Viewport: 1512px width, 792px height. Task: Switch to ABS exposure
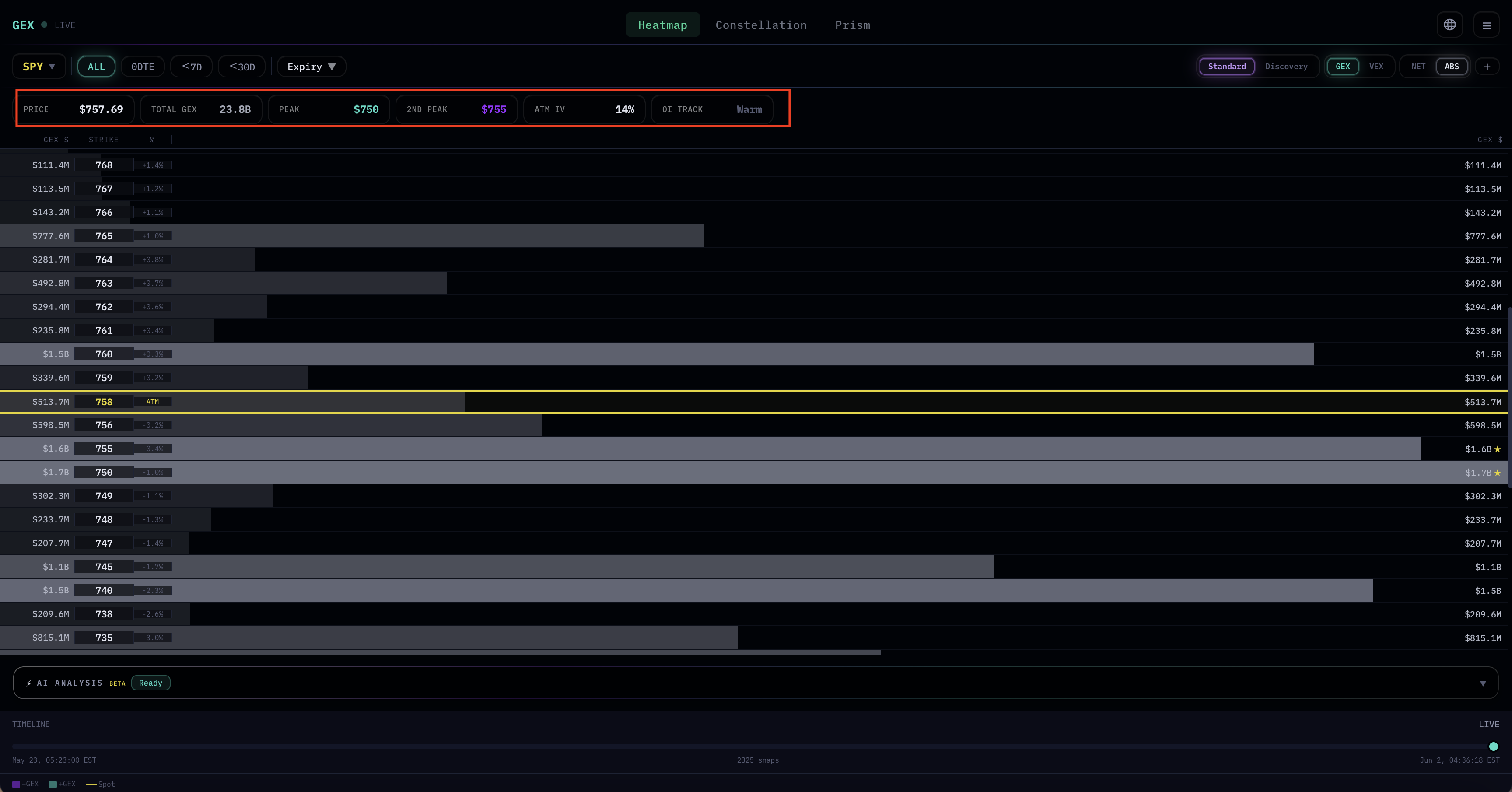pyautogui.click(x=1452, y=67)
